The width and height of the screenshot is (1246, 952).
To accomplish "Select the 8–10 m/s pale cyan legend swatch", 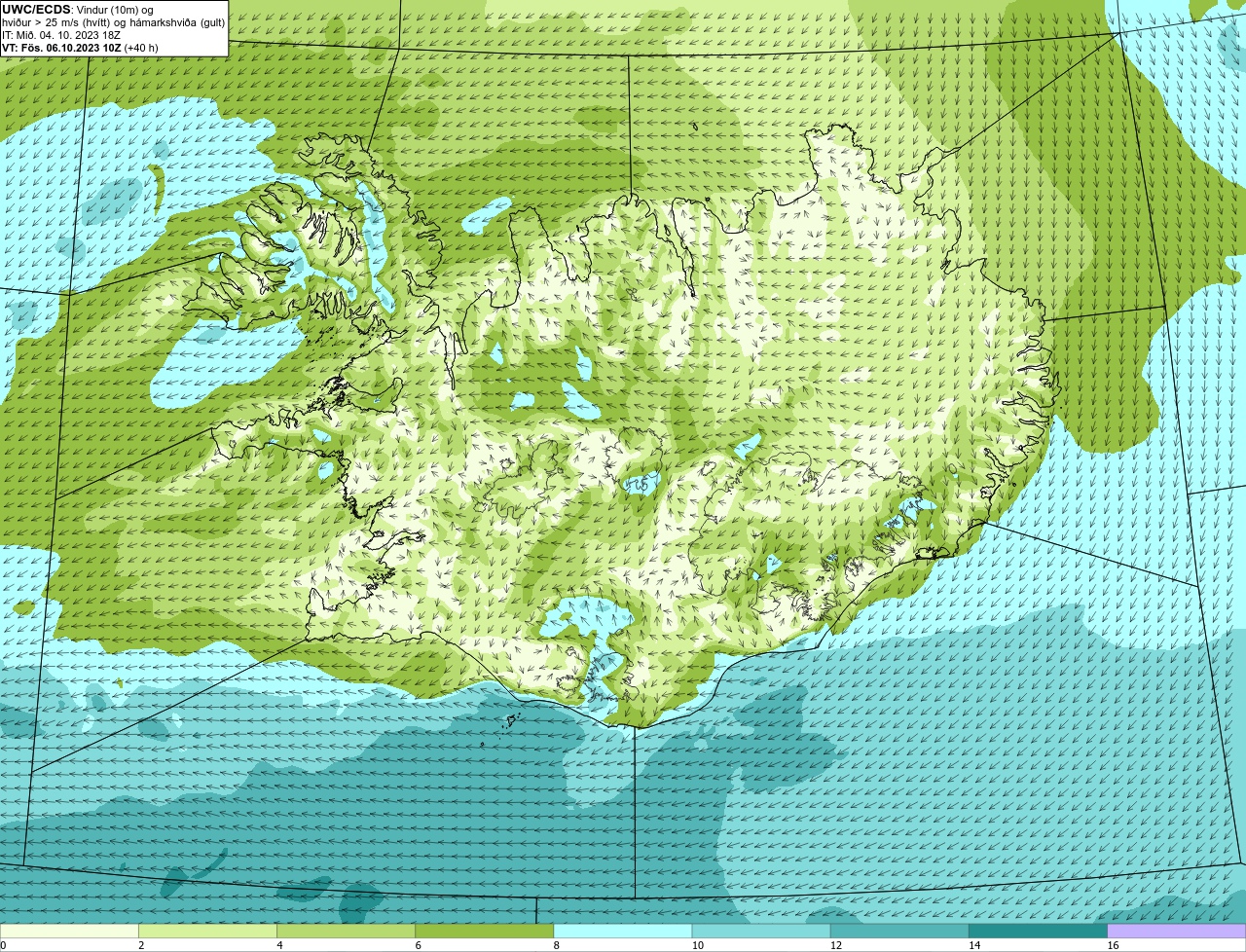I will [x=623, y=931].
